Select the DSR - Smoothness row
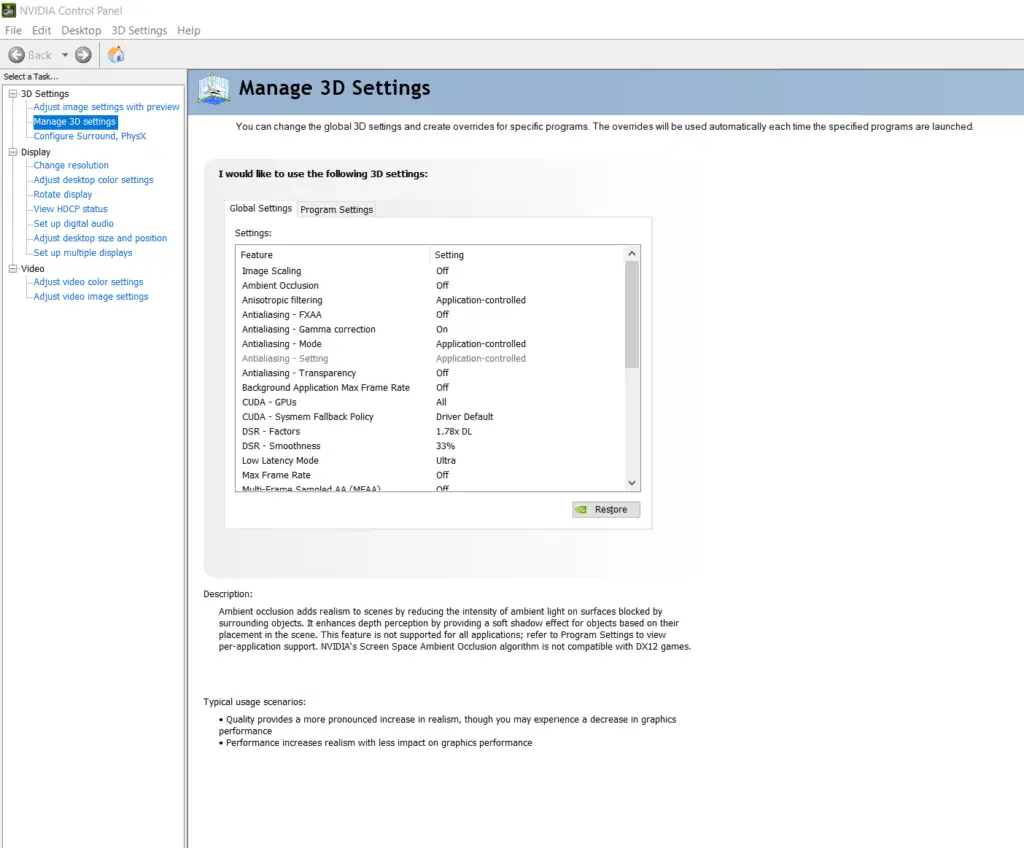This screenshot has width=1024, height=848. click(430, 446)
